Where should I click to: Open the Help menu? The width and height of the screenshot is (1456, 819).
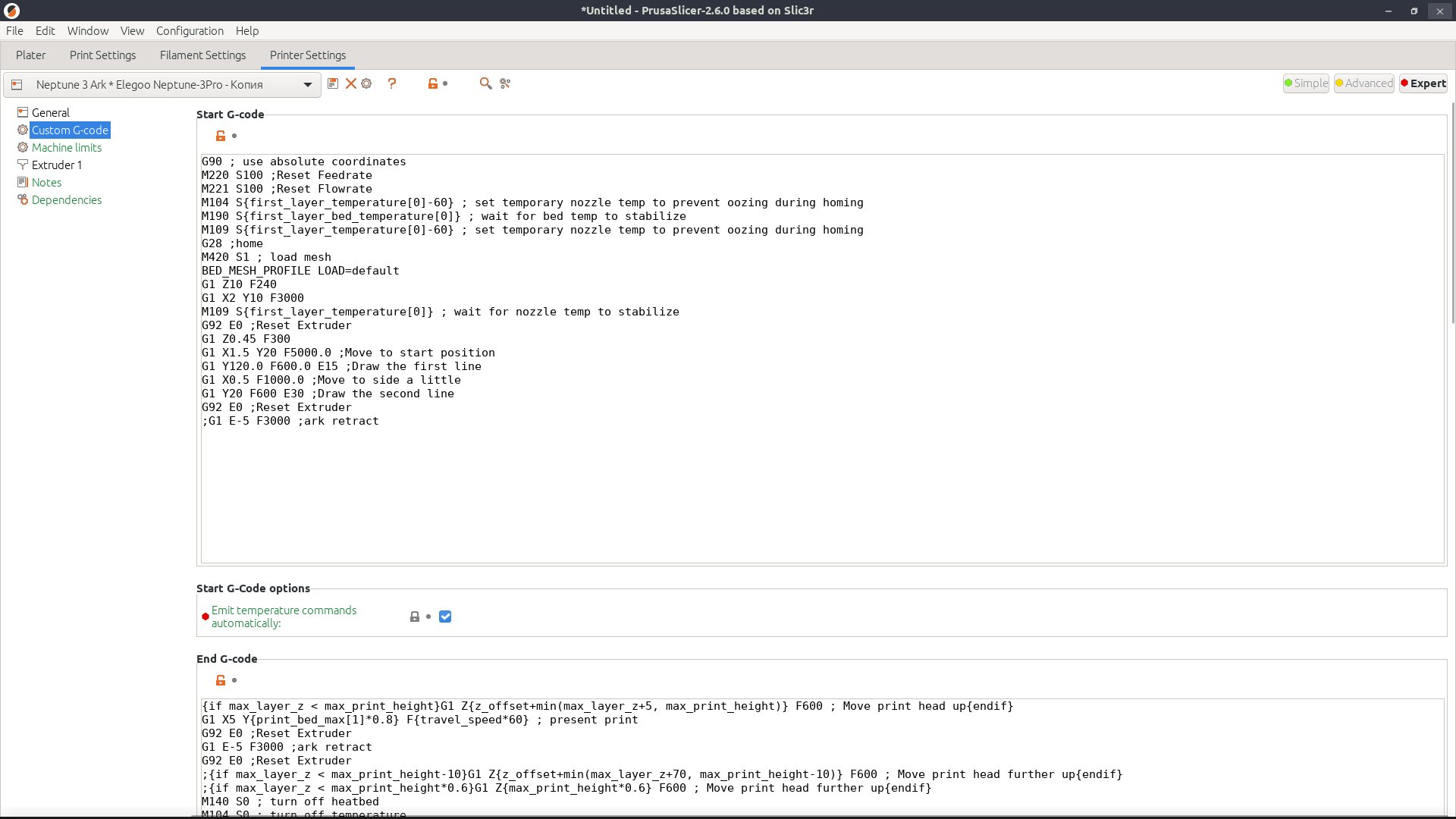click(x=247, y=30)
